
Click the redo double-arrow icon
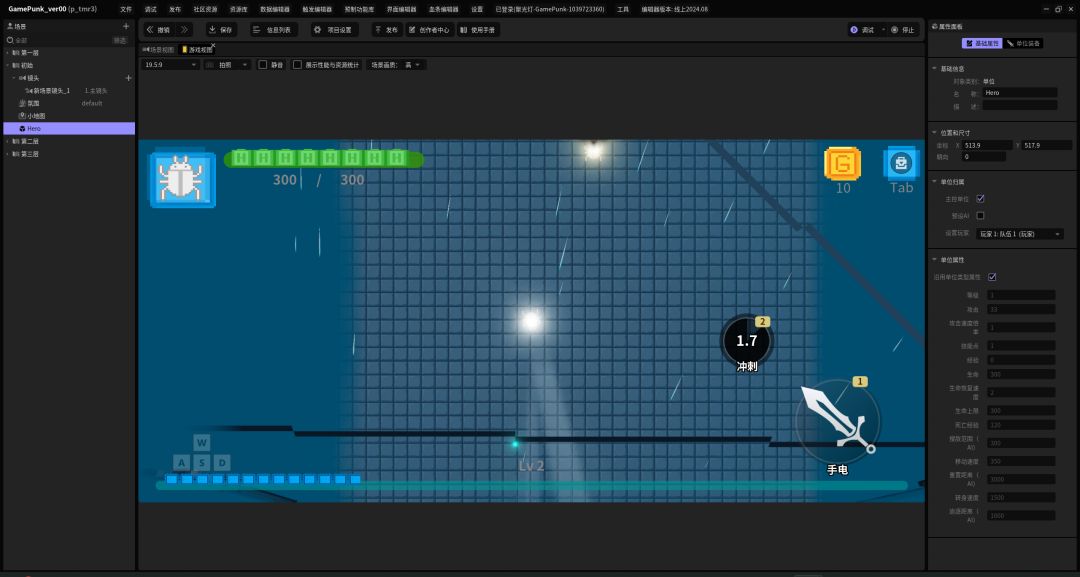[x=185, y=30]
